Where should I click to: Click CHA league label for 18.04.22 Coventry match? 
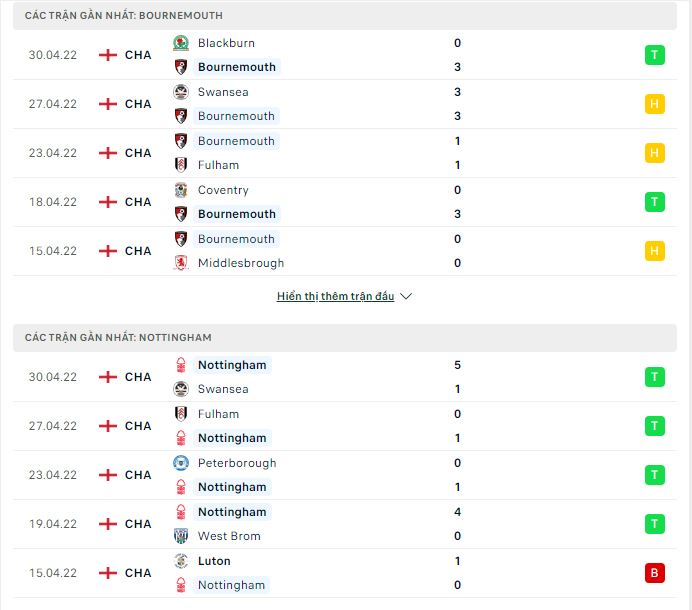pyautogui.click(x=138, y=202)
